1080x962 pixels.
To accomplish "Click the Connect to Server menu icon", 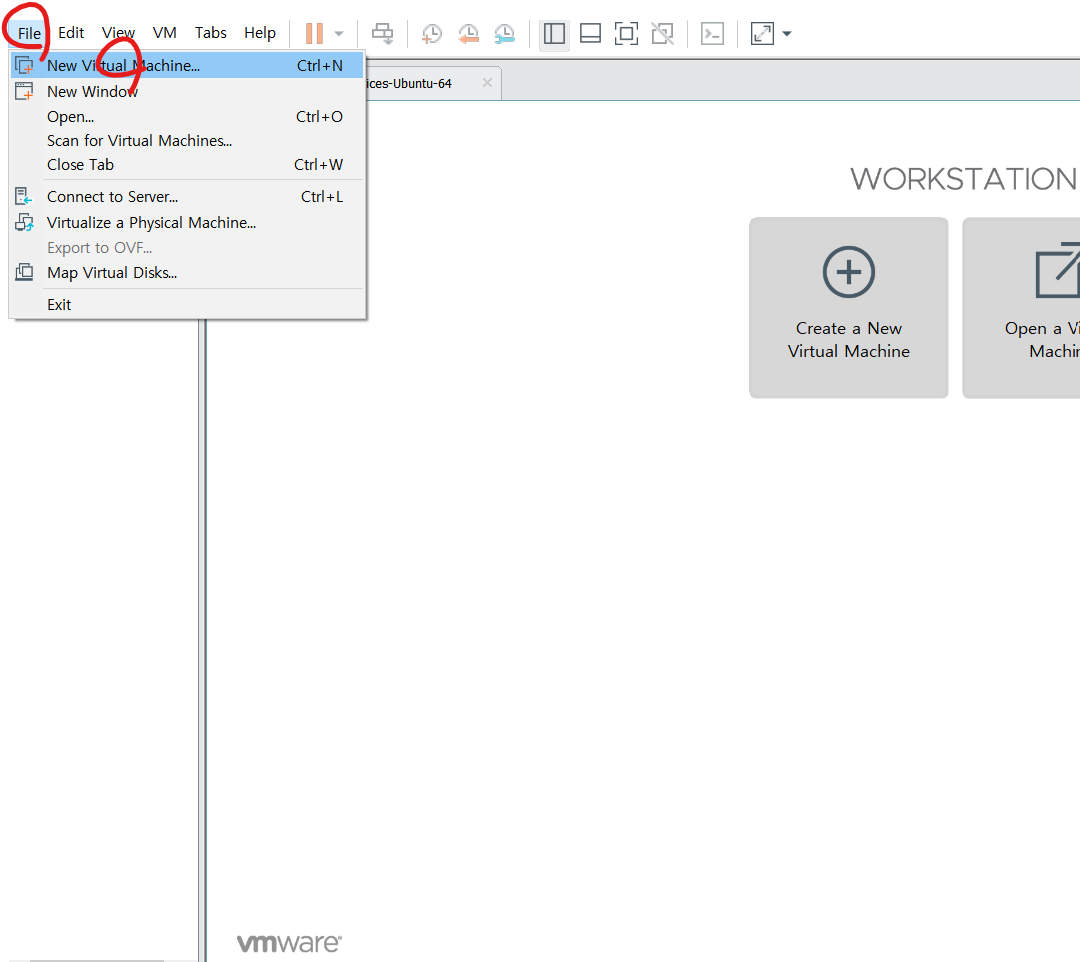I will pos(23,196).
